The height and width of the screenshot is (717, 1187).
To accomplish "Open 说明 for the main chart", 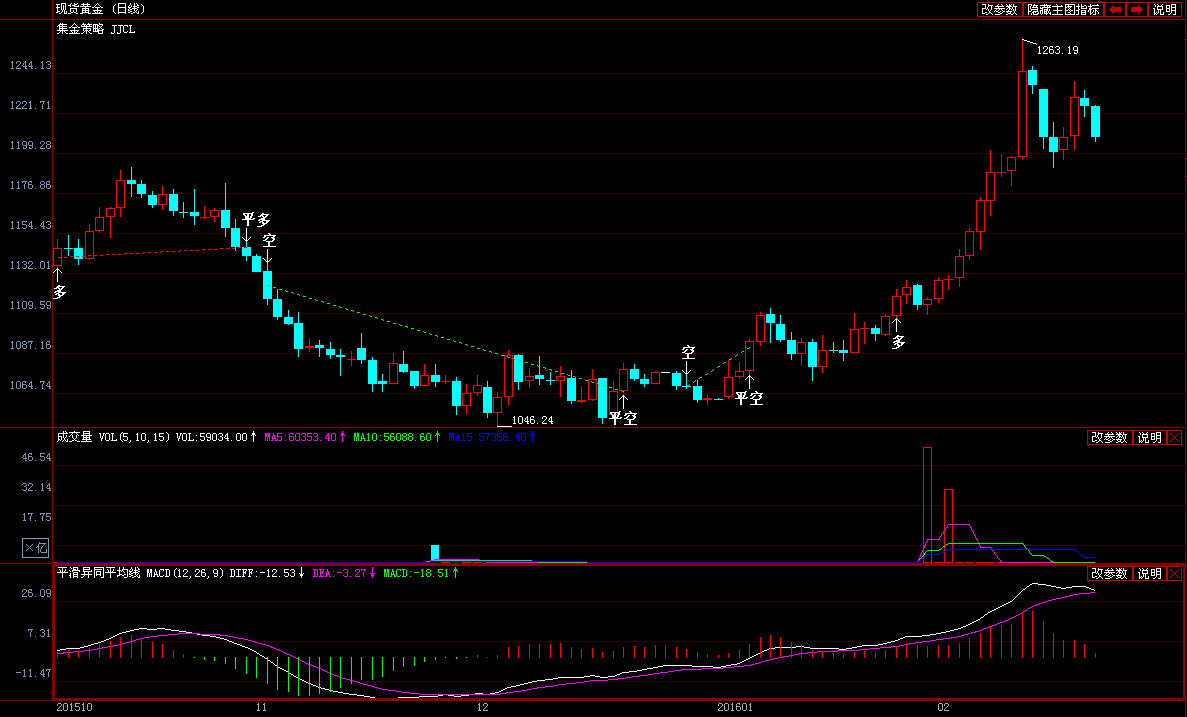I will click(1164, 9).
